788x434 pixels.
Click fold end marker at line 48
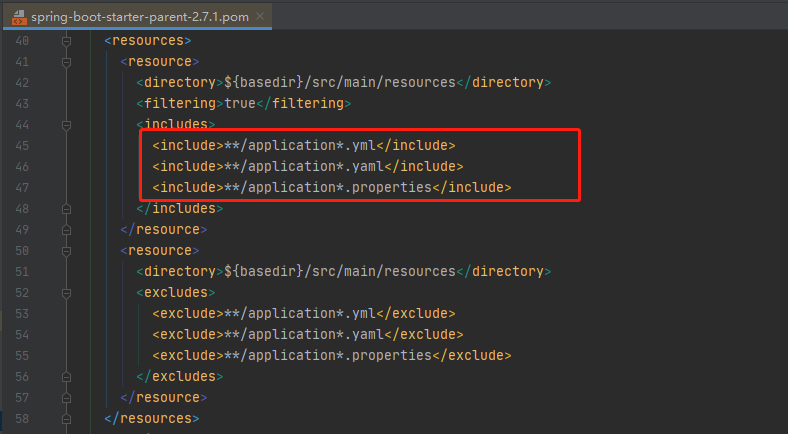point(66,208)
